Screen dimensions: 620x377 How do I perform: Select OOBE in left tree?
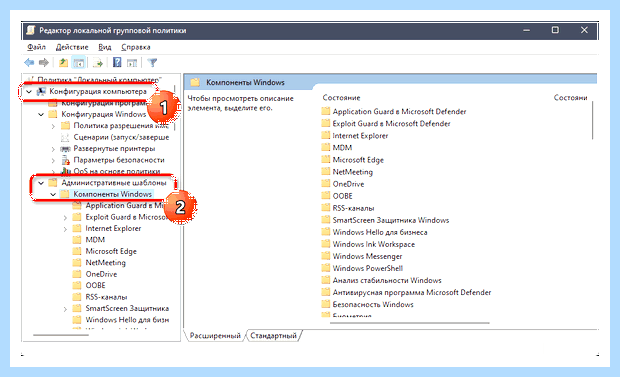[95, 285]
